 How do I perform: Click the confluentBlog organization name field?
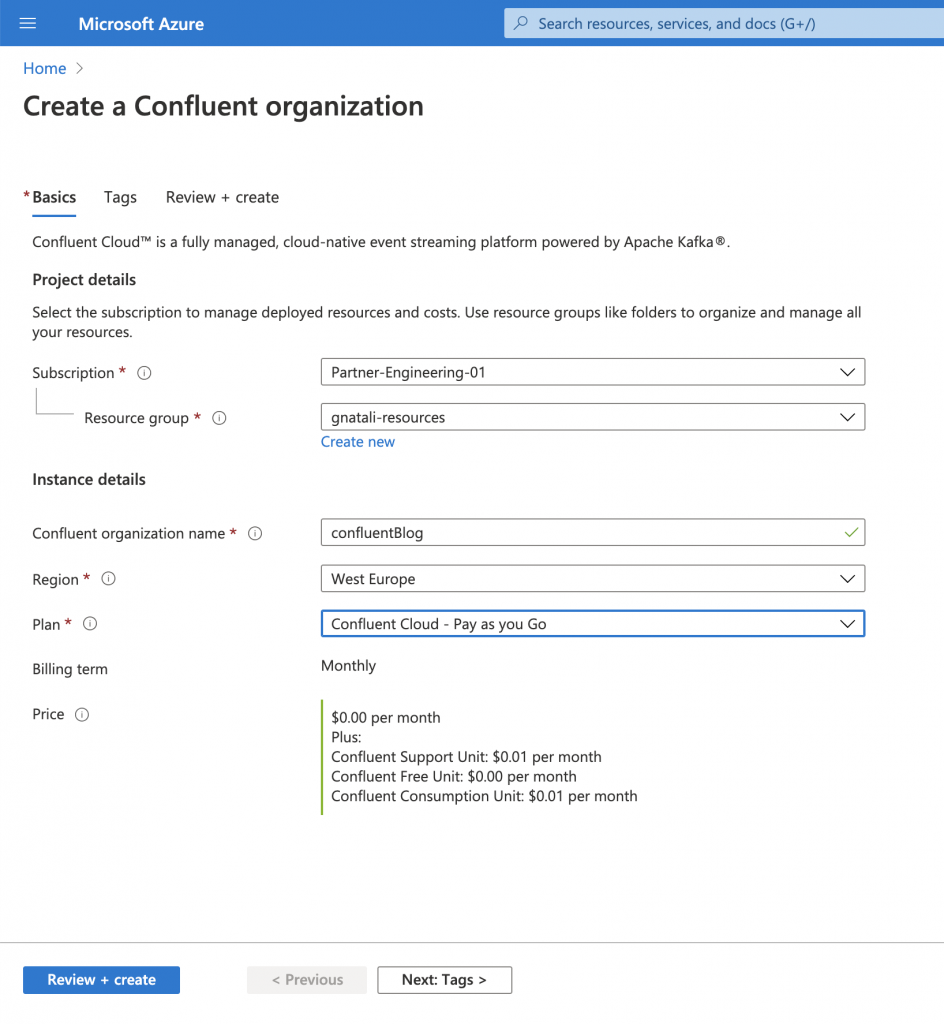(x=592, y=532)
